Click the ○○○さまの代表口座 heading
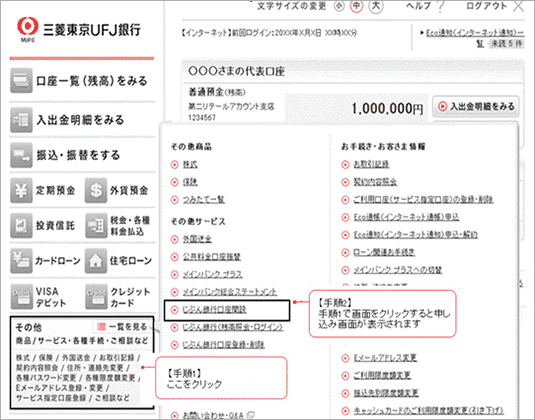This screenshot has height=420, width=535. point(236,71)
